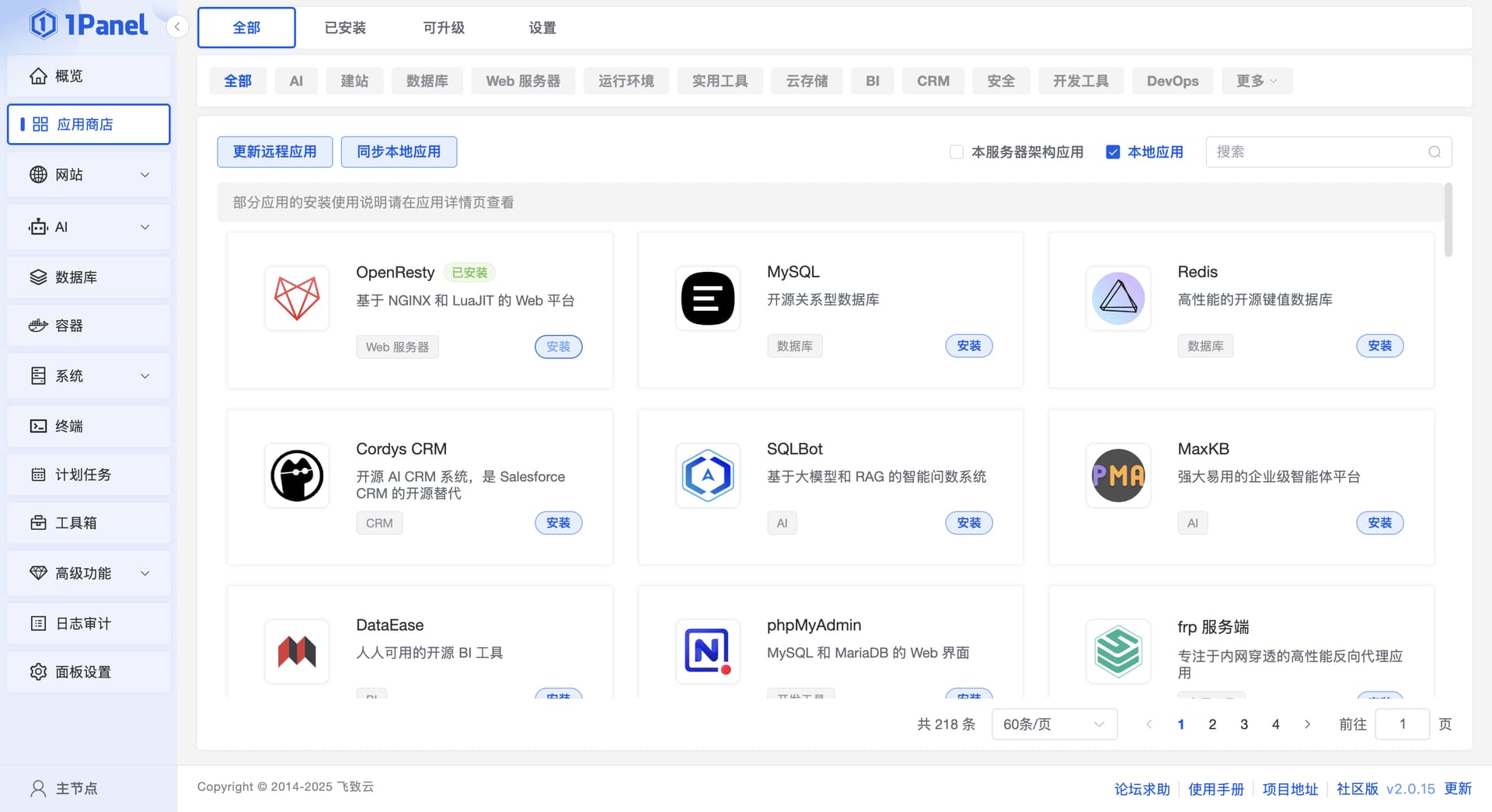Click the 更新远程应用 button

pos(274,152)
